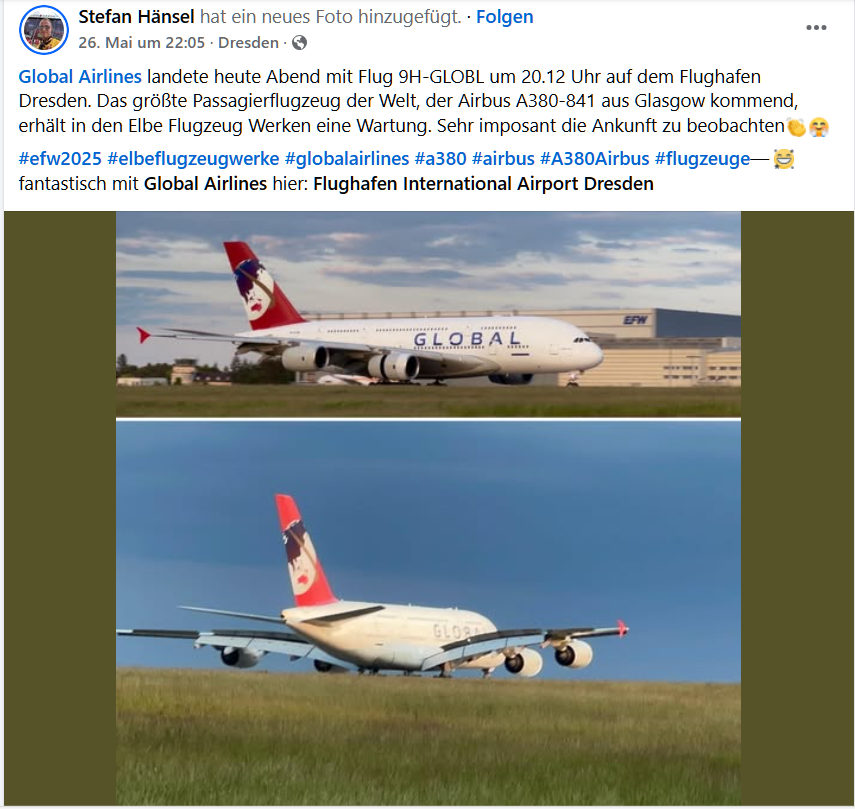Open the three-dot post options menu
The width and height of the screenshot is (855, 809).
click(x=816, y=28)
